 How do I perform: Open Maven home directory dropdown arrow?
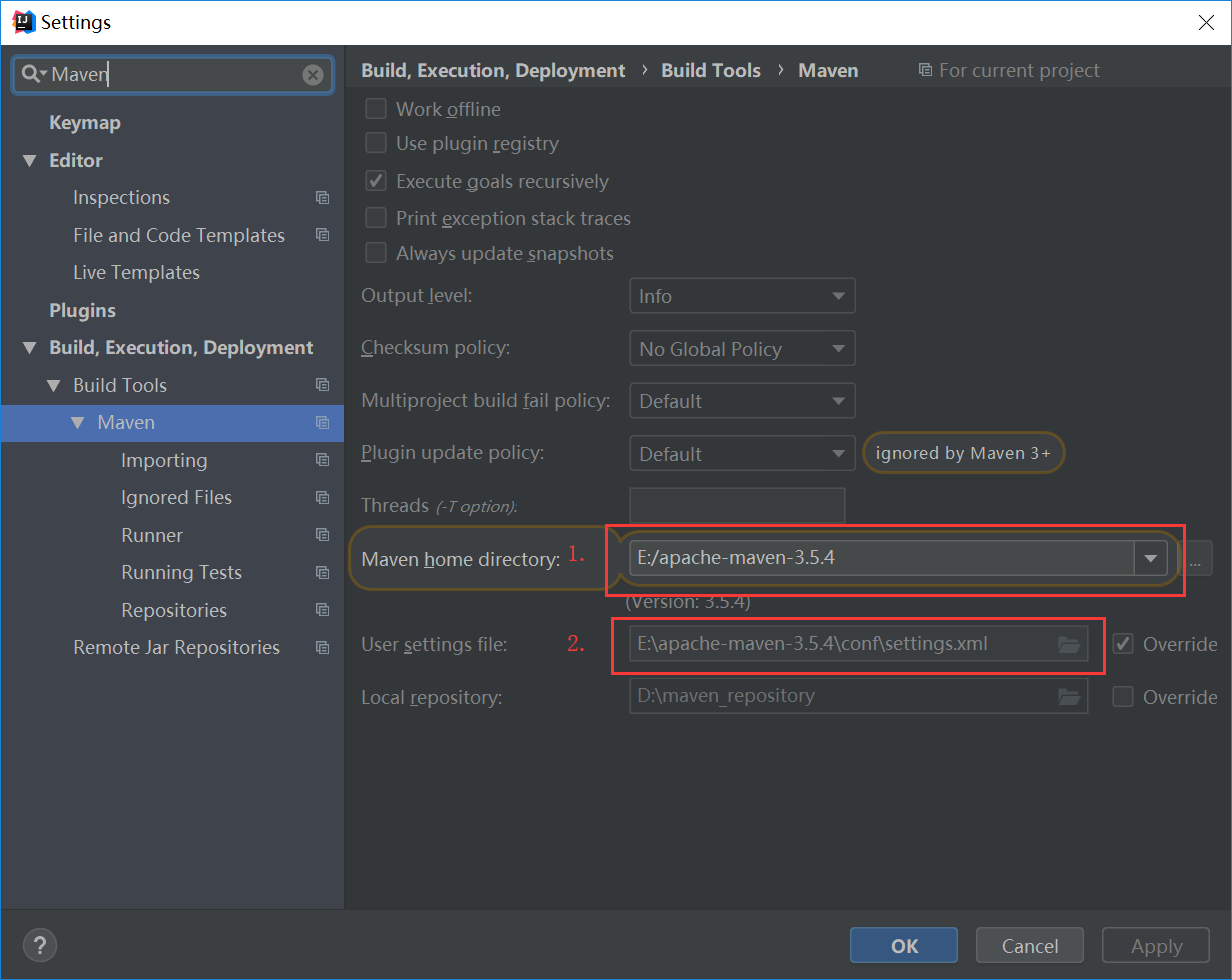click(x=1150, y=558)
